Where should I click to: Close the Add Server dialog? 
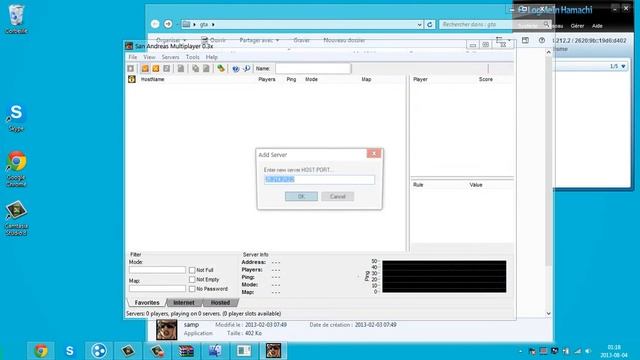coord(374,153)
